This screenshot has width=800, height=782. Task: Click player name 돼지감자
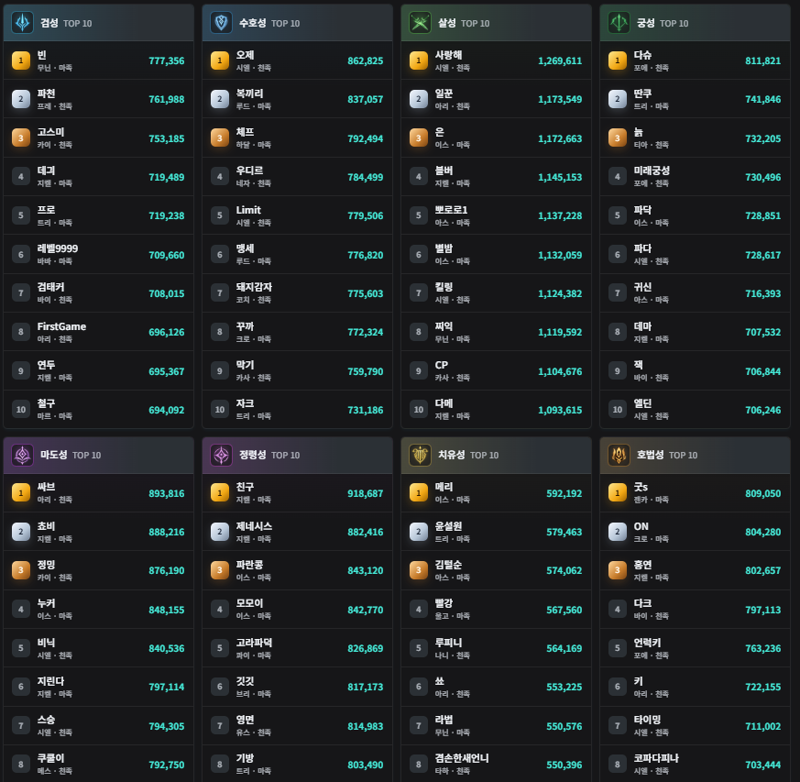(254, 287)
